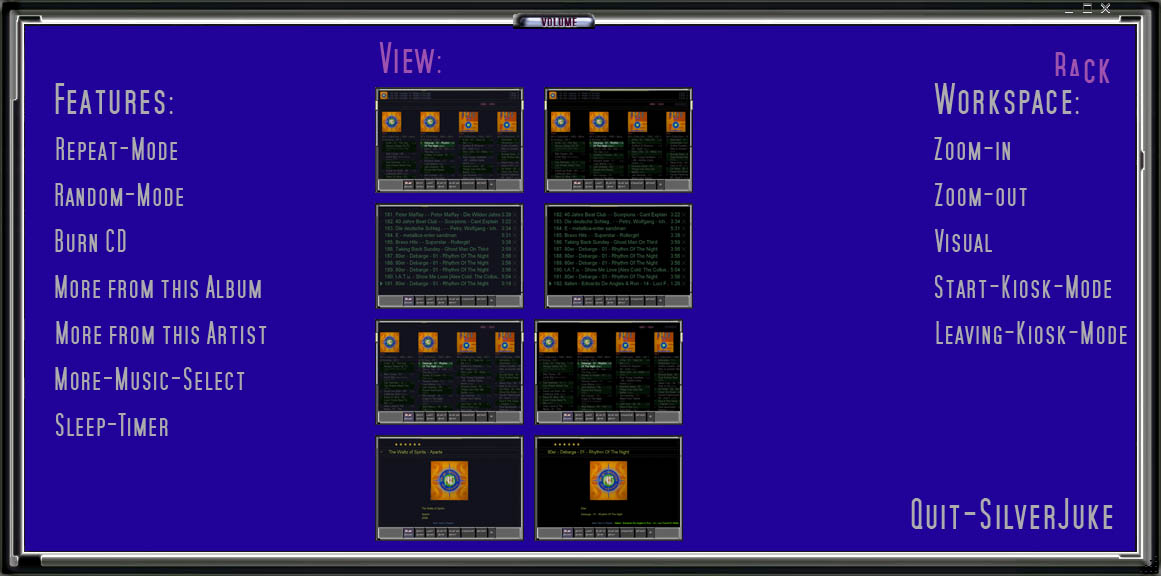Open More from this Album
1161x576 pixels.
tap(158, 288)
